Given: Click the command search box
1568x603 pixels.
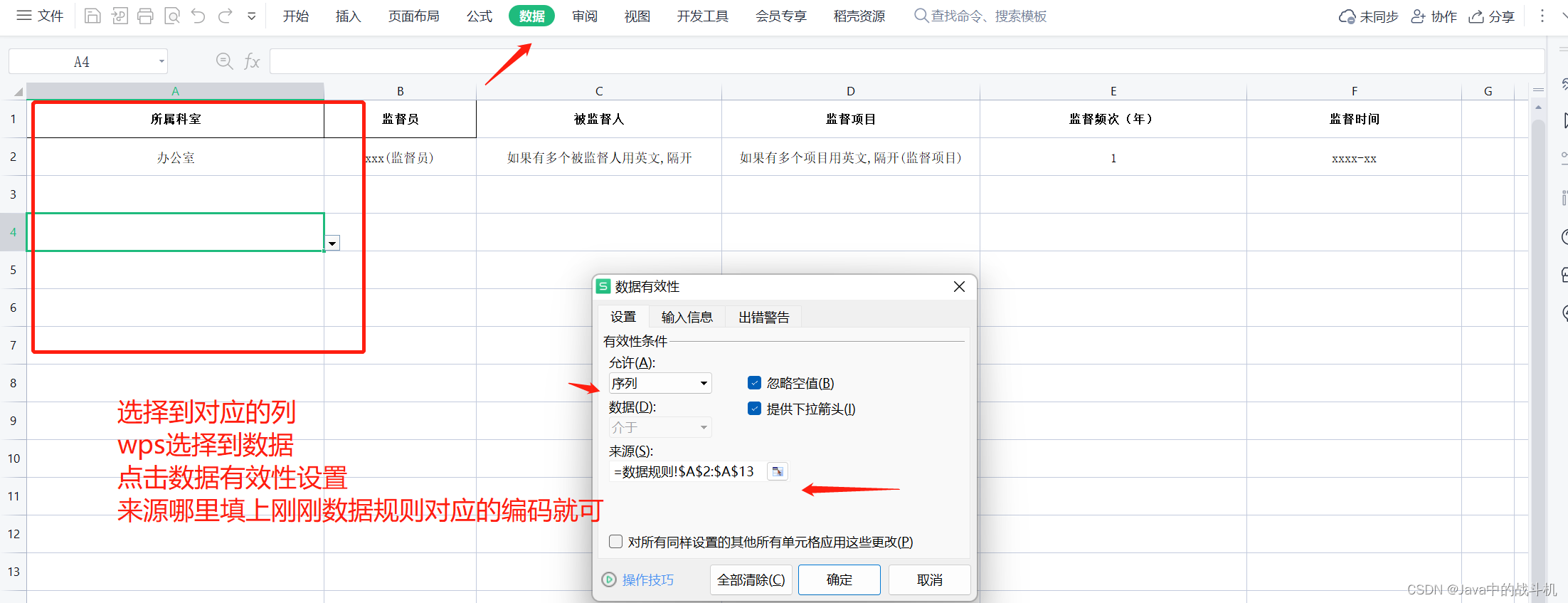Looking at the screenshot, I should click(x=982, y=16).
